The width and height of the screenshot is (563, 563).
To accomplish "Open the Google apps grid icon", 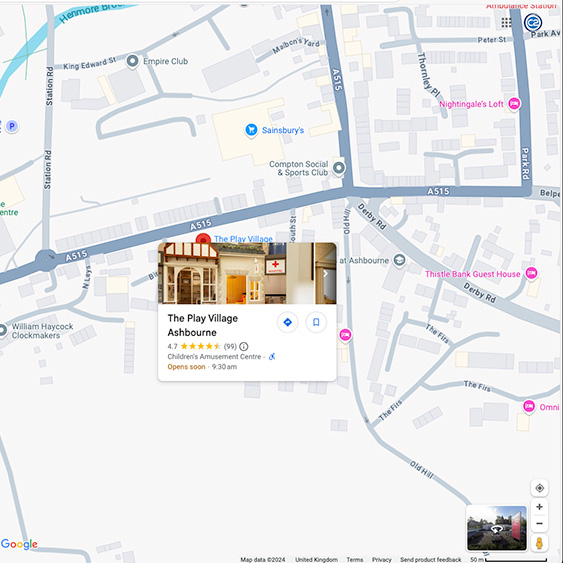I will click(506, 23).
